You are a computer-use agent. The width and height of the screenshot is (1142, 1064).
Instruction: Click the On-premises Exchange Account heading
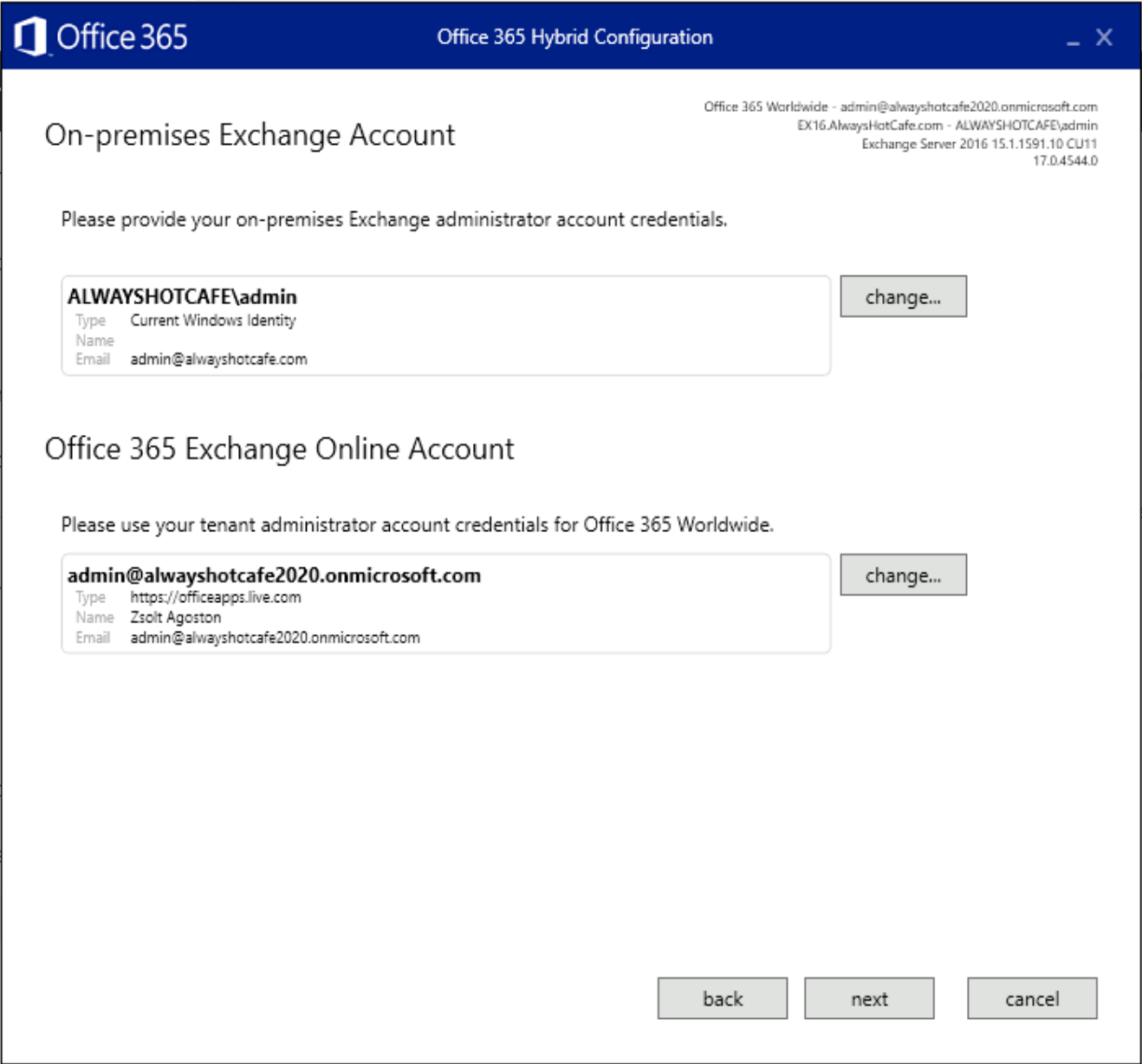250,135
